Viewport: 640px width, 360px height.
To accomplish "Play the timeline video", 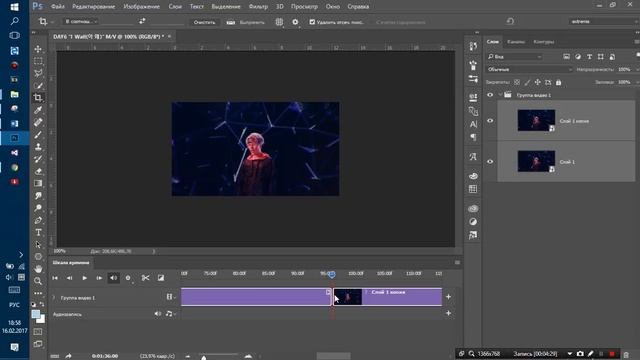I will pyautogui.click(x=84, y=278).
